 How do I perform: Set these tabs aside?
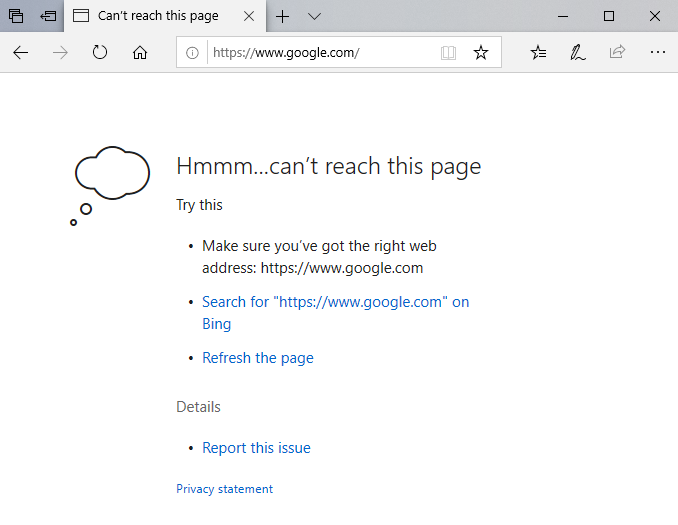coord(48,16)
